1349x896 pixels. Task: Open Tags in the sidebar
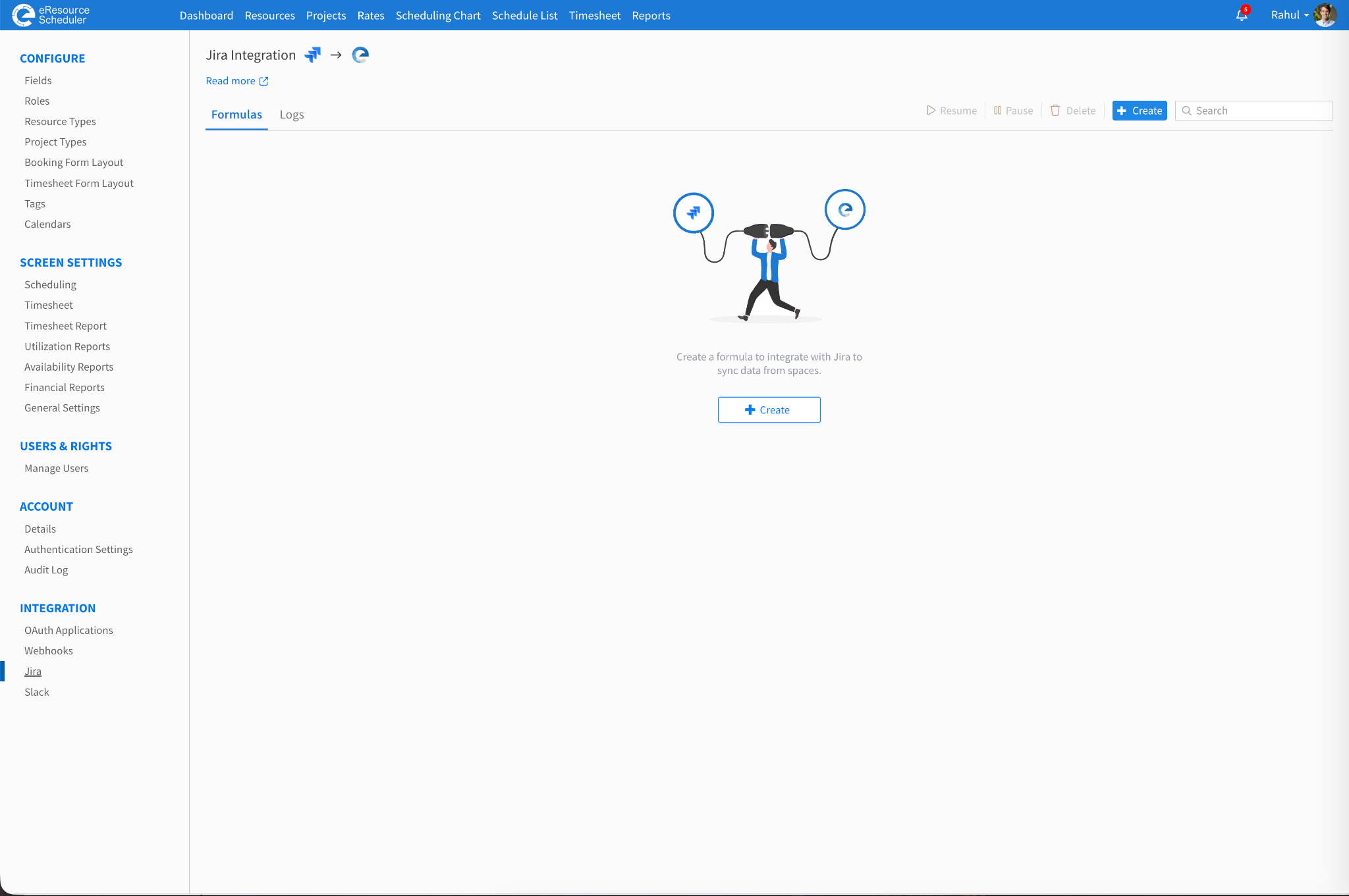click(35, 203)
